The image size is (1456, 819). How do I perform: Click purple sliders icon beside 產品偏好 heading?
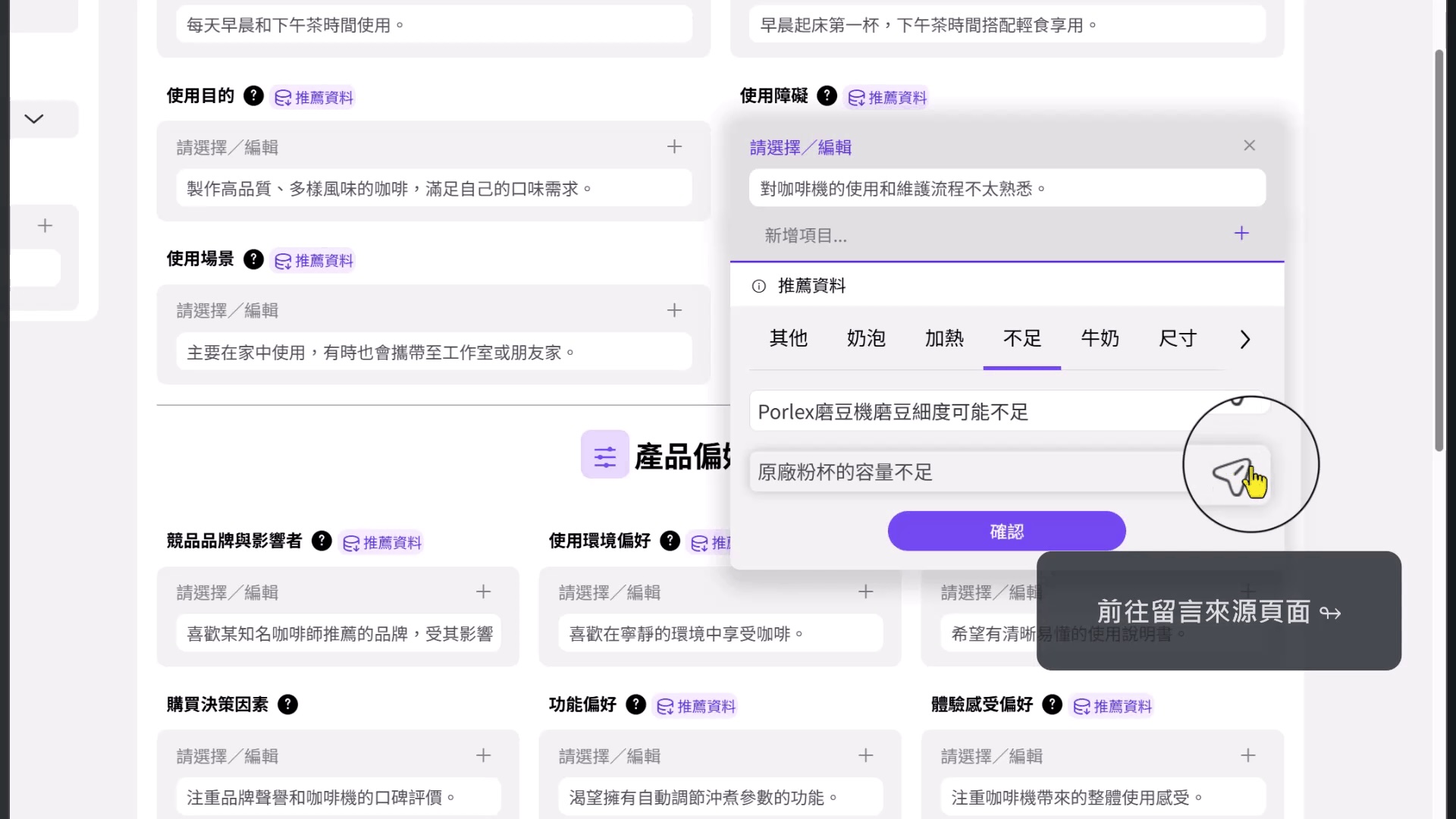[604, 455]
